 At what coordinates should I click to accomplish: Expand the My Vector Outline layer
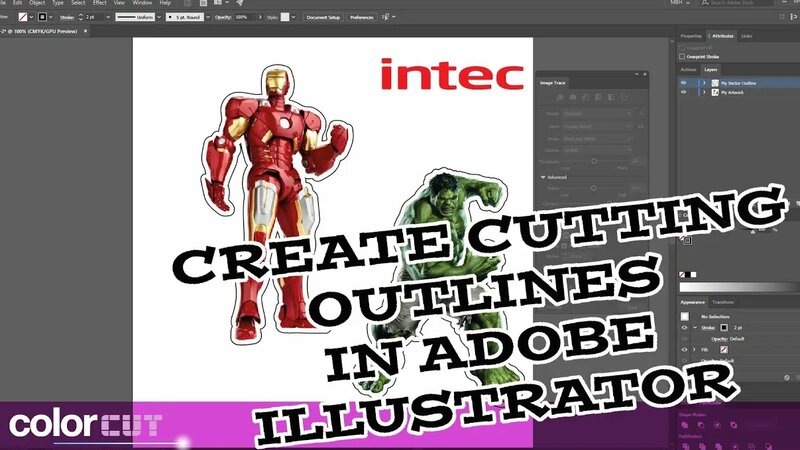[704, 83]
